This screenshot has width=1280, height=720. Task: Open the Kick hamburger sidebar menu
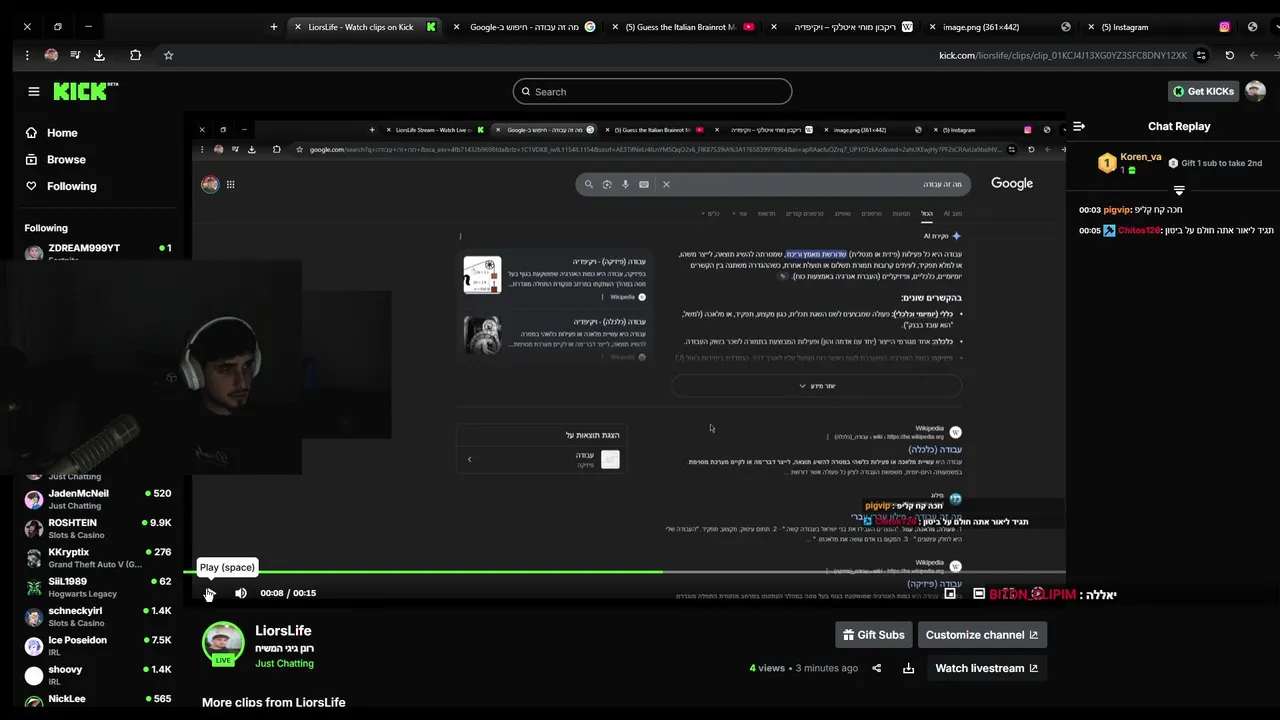[34, 91]
